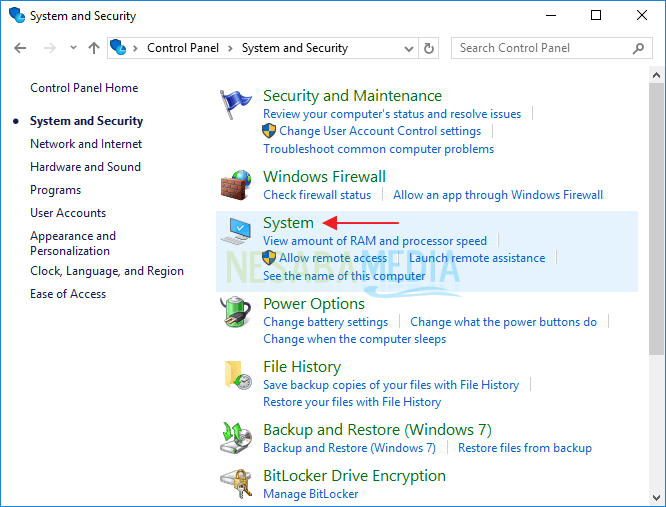Click Restore files from backup link
The image size is (666, 507).
[525, 448]
